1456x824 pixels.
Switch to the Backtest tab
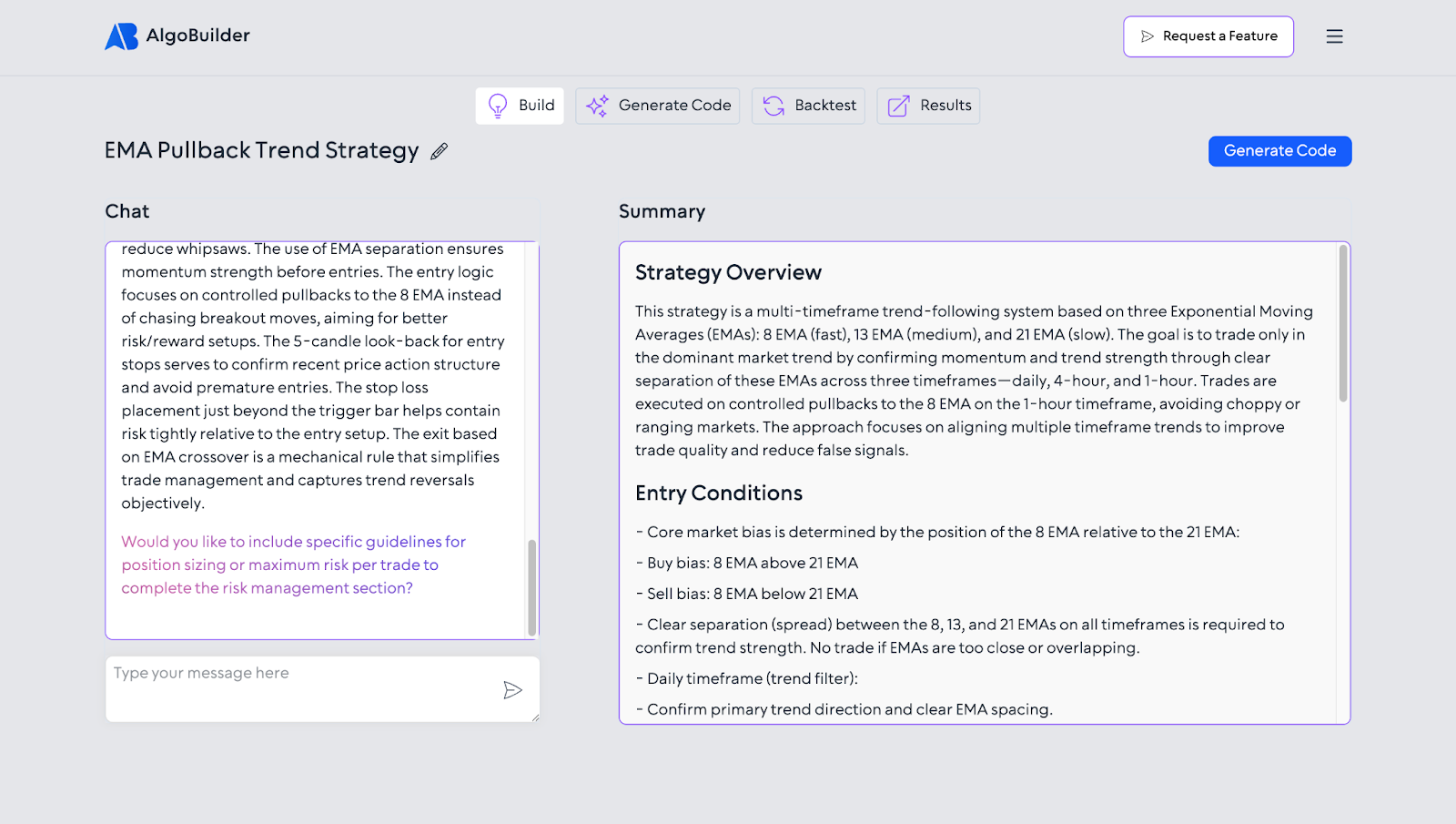tap(824, 106)
